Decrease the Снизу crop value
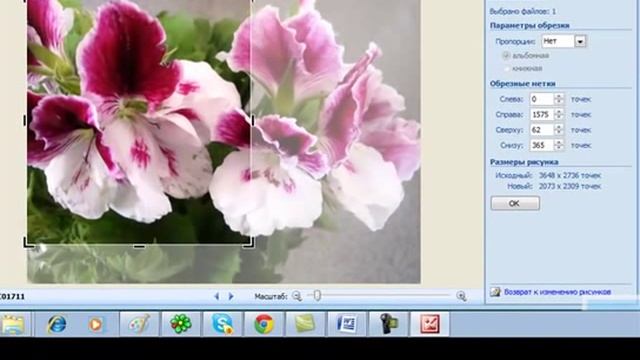Viewport: 640px width, 360px height. [x=559, y=148]
